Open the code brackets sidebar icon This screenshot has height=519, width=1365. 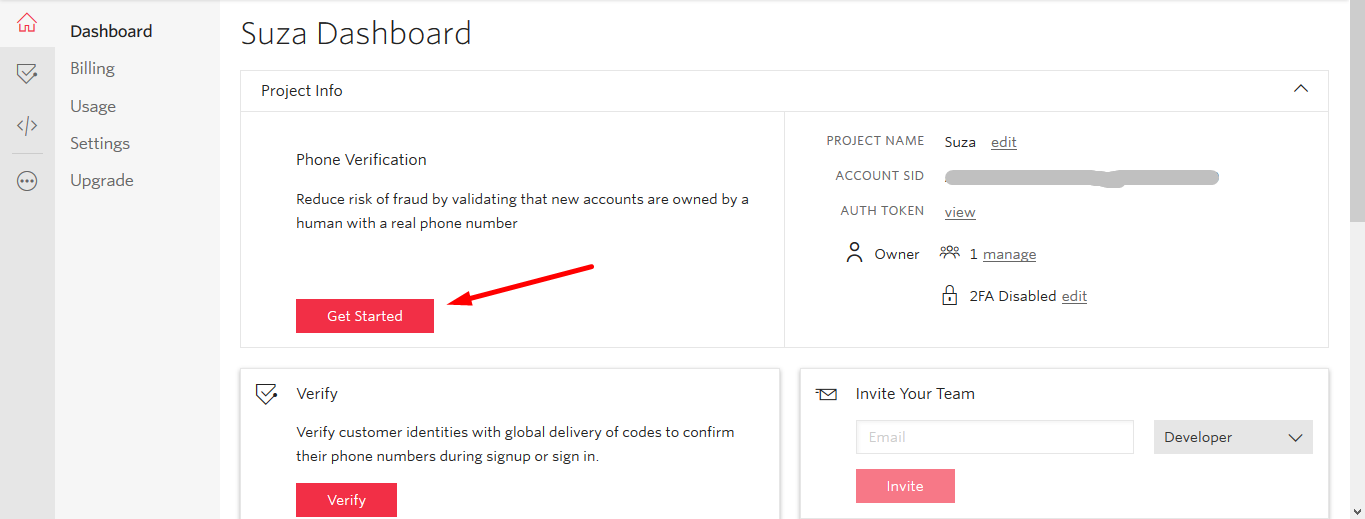click(x=27, y=126)
